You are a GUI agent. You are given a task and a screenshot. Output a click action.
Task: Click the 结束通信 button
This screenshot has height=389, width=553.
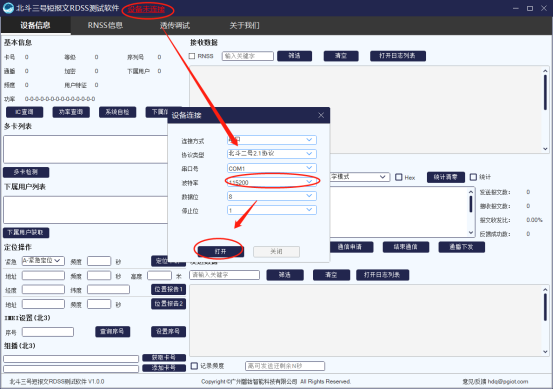[406, 247]
